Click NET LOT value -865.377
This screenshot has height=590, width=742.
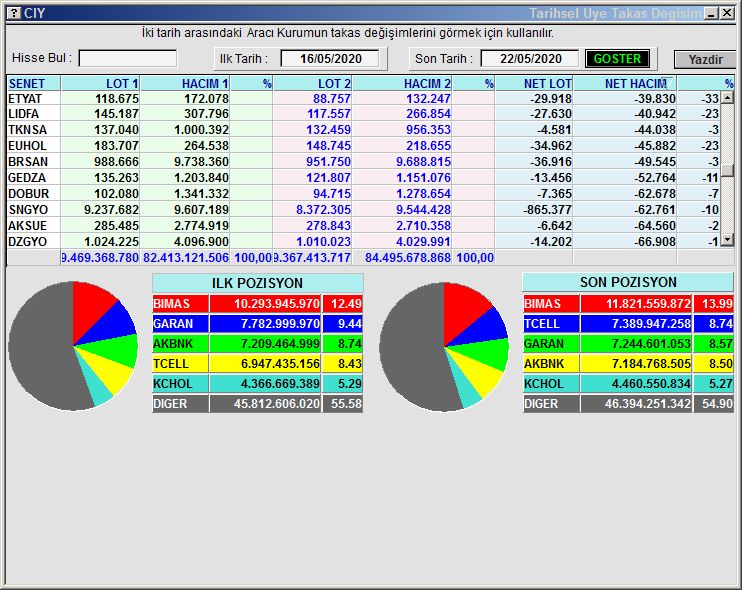coord(548,210)
